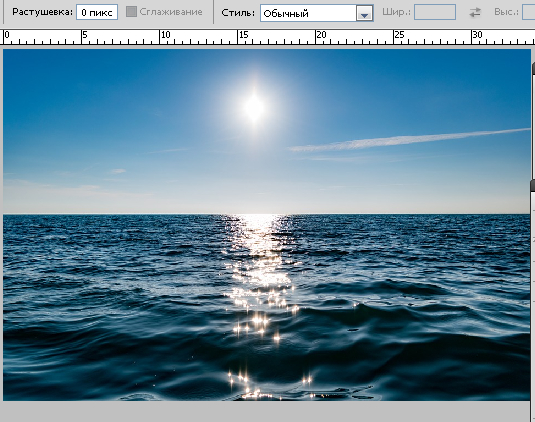Toggle the Сглаживание checkbox
This screenshot has width=535, height=422.
coord(131,12)
